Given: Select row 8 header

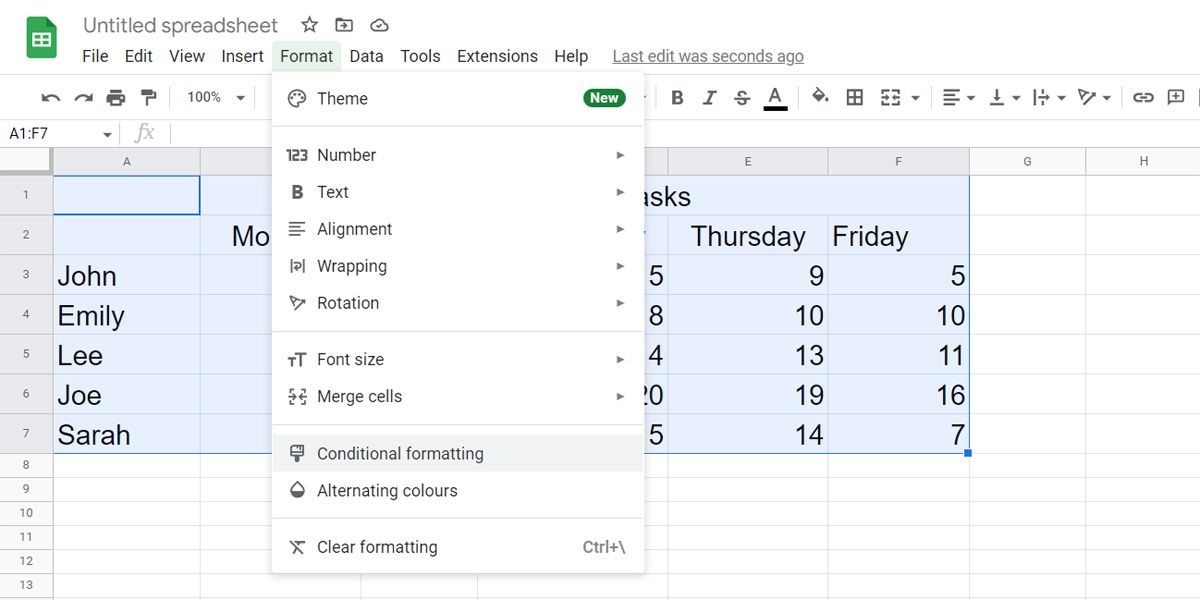Looking at the screenshot, I should [26, 465].
